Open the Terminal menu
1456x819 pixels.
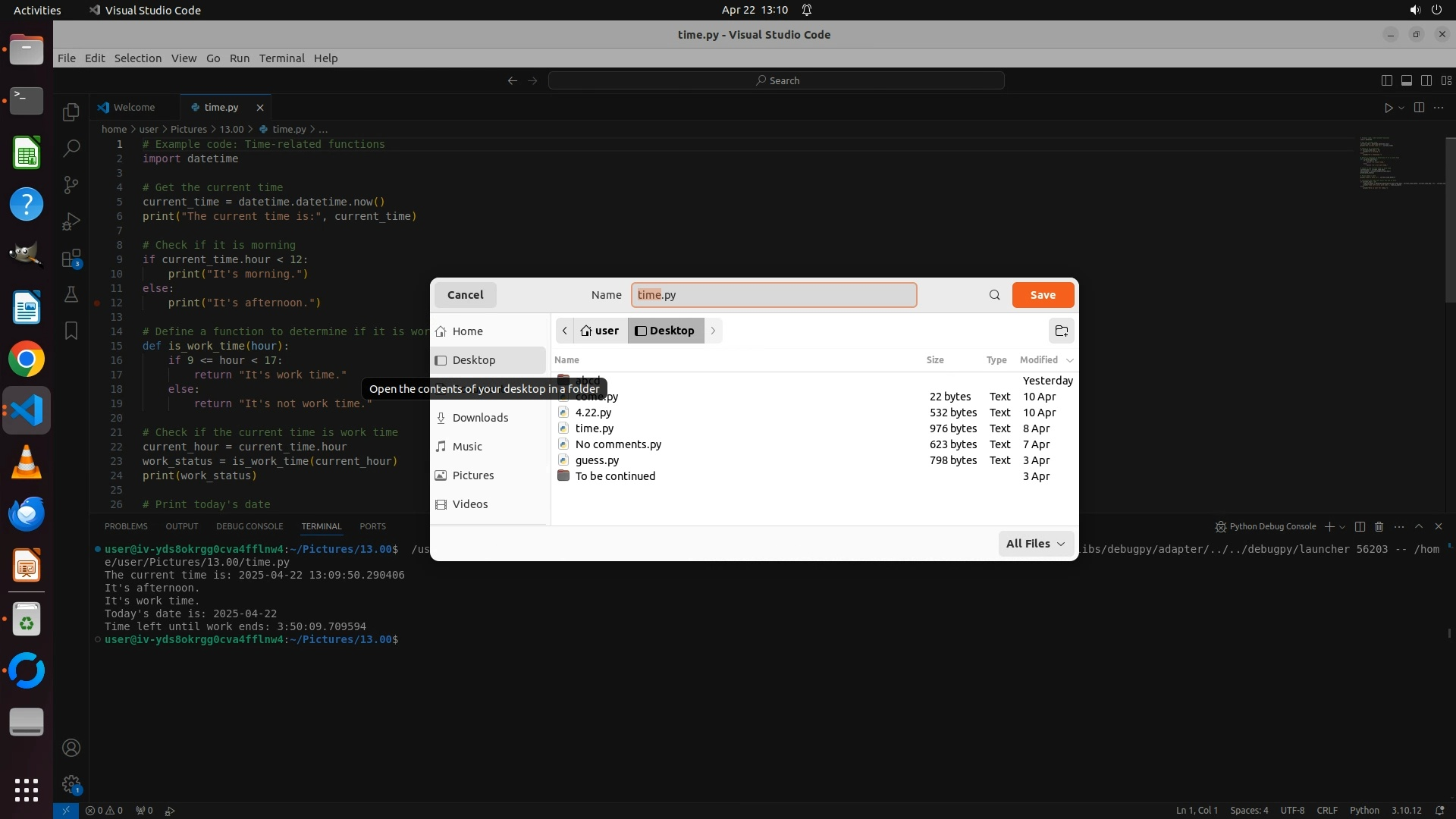click(x=281, y=58)
